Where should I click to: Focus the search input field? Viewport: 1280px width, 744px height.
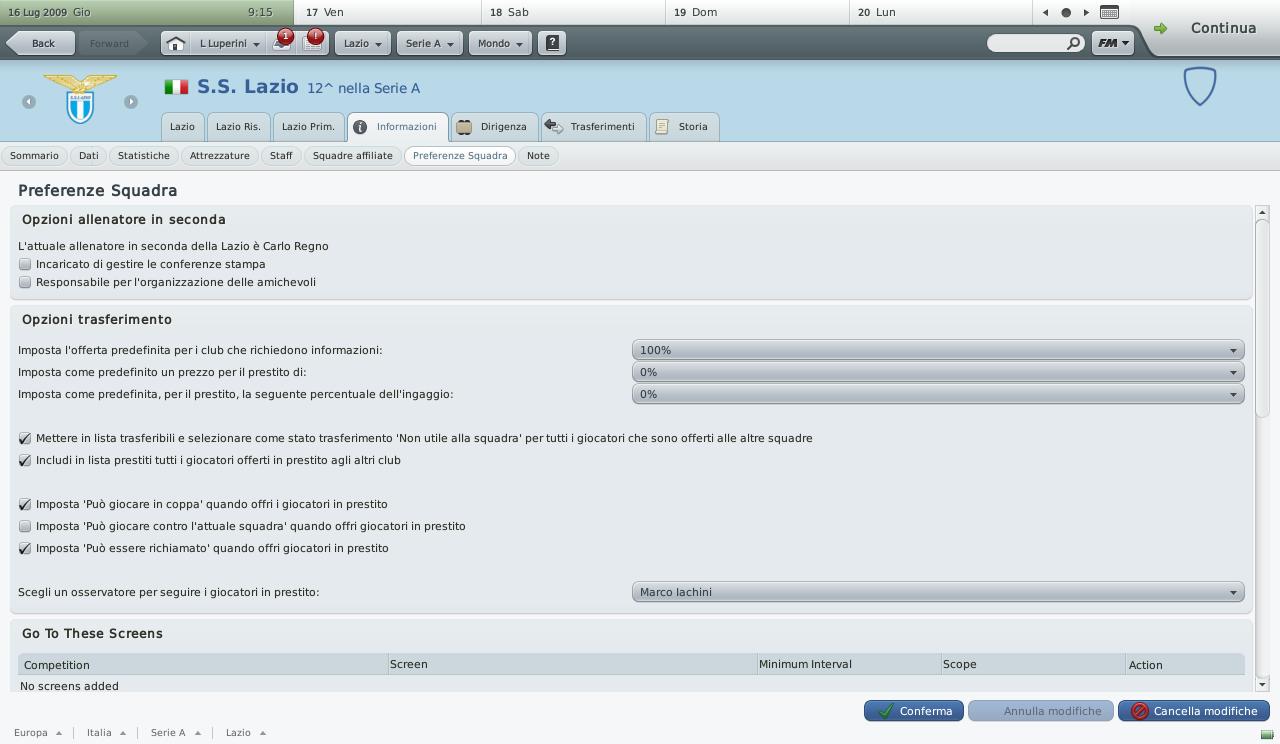[1026, 43]
